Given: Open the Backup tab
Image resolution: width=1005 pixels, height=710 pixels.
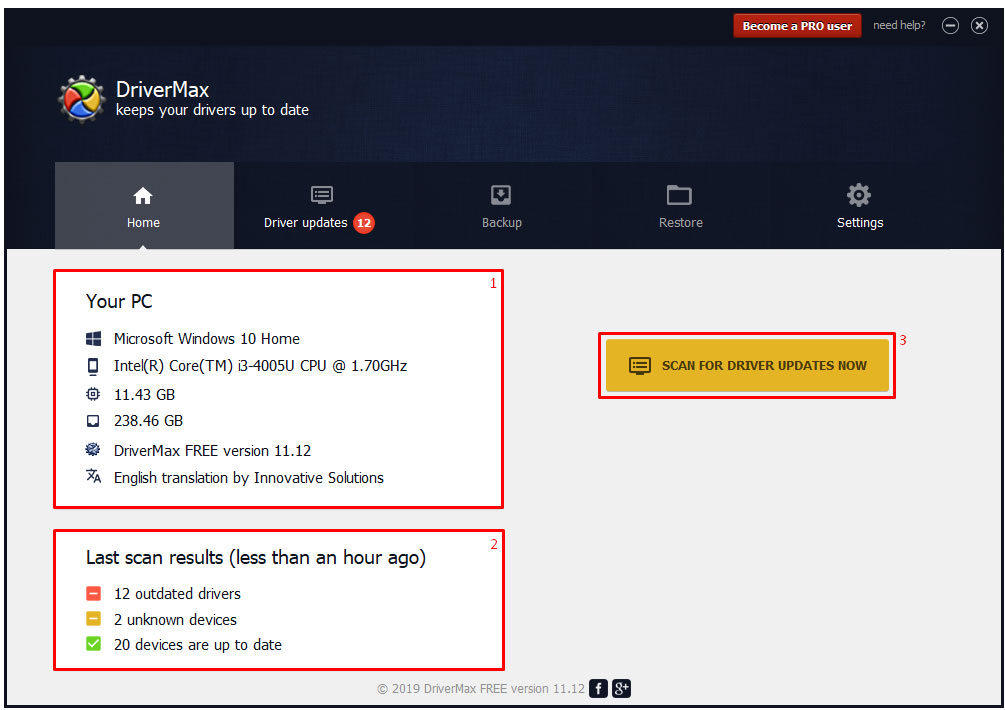Looking at the screenshot, I should (x=501, y=206).
